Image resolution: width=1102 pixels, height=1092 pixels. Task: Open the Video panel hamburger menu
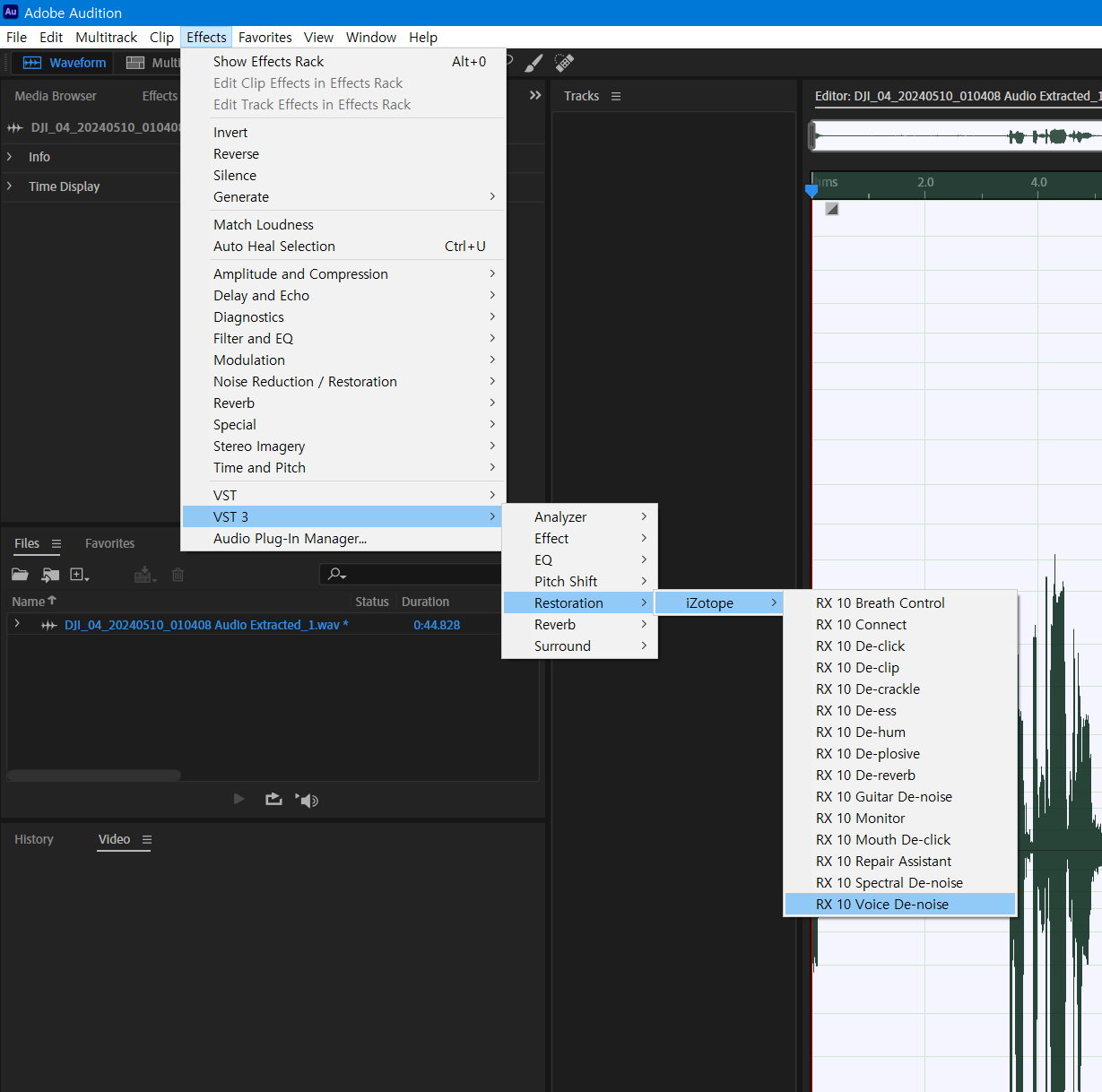click(x=147, y=840)
